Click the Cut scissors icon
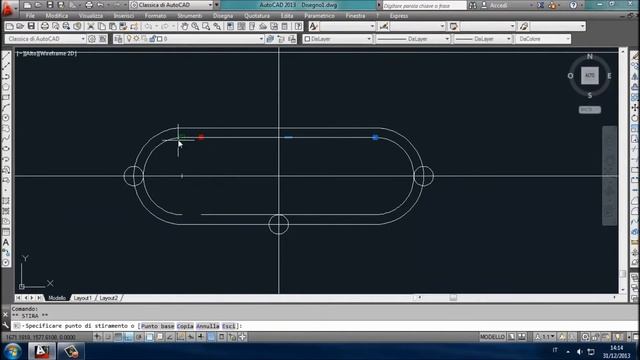This screenshot has height=360, width=640. tap(91, 27)
